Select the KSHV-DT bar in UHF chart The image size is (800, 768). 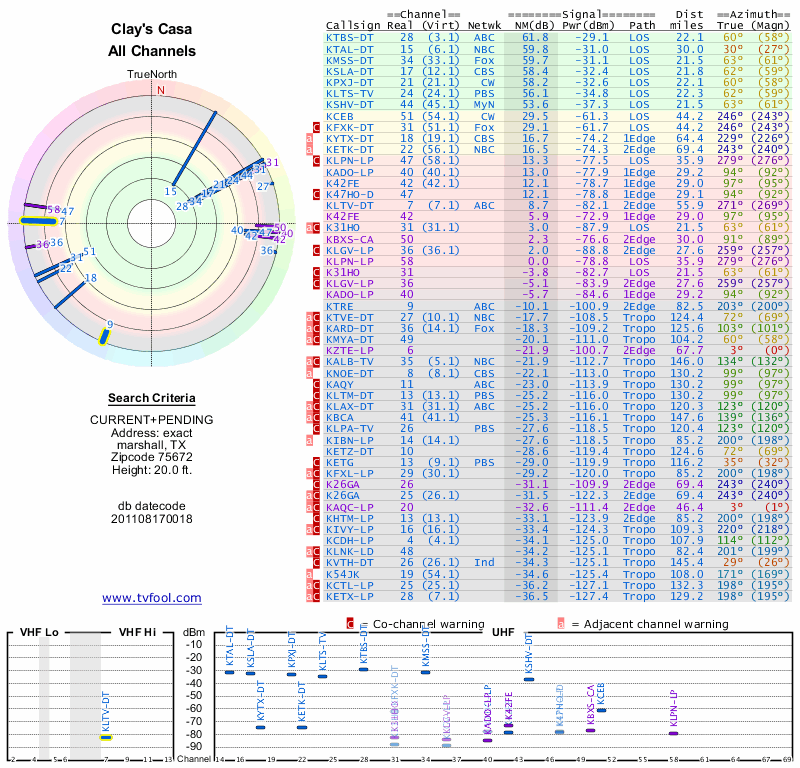[x=529, y=679]
